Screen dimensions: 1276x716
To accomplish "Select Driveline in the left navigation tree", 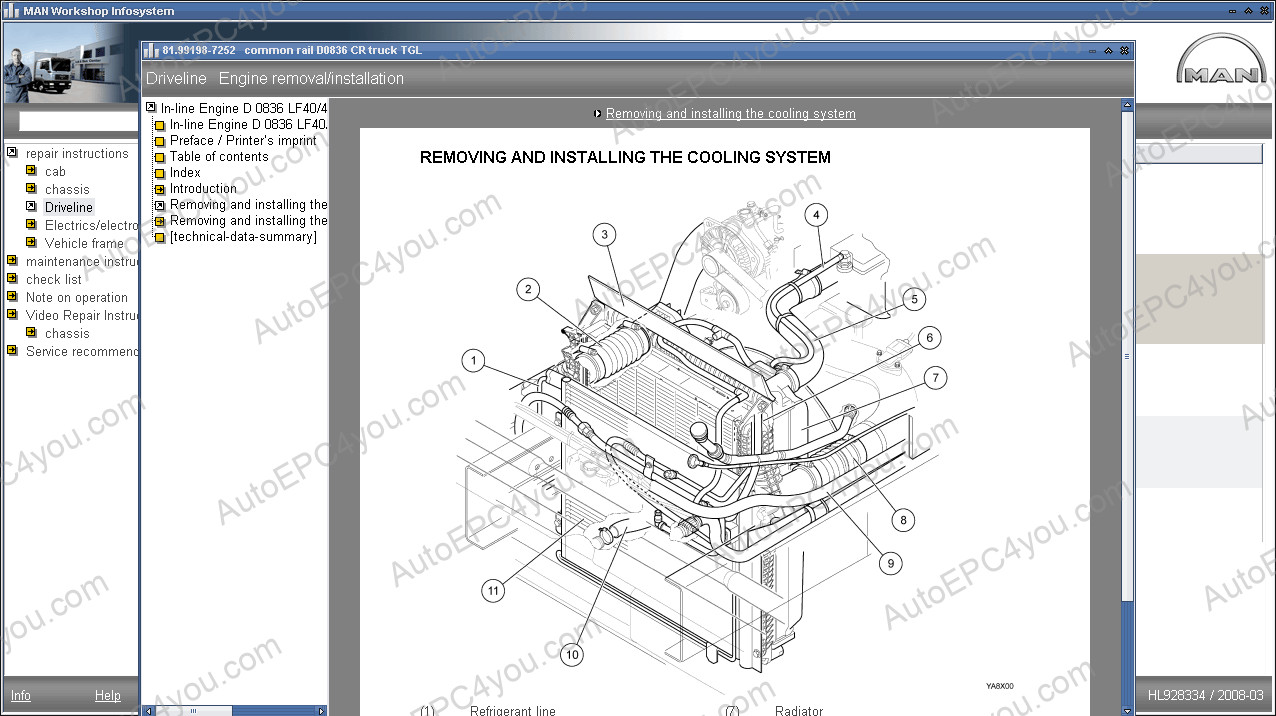I will (x=68, y=208).
